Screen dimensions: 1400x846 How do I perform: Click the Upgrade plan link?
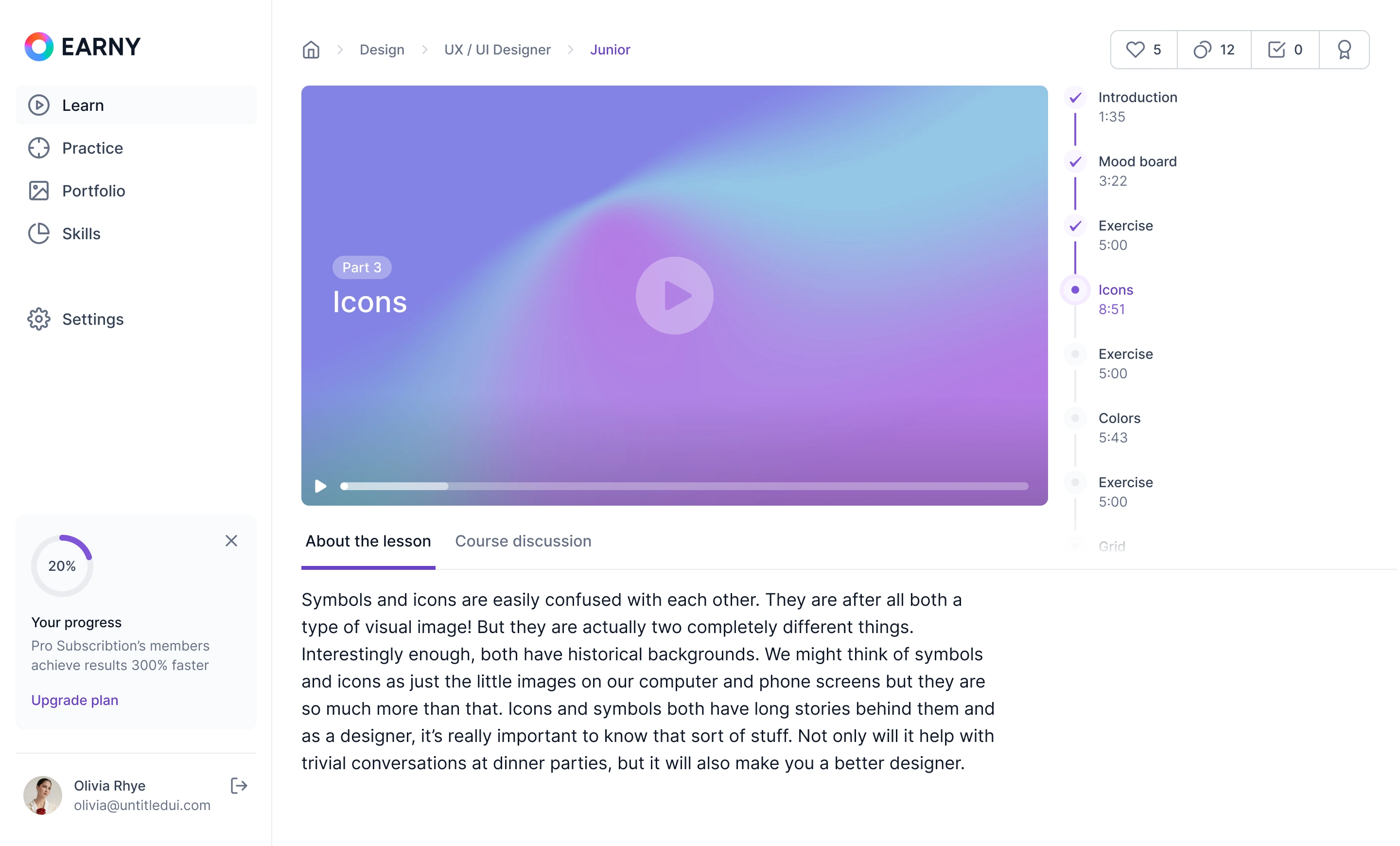[74, 700]
